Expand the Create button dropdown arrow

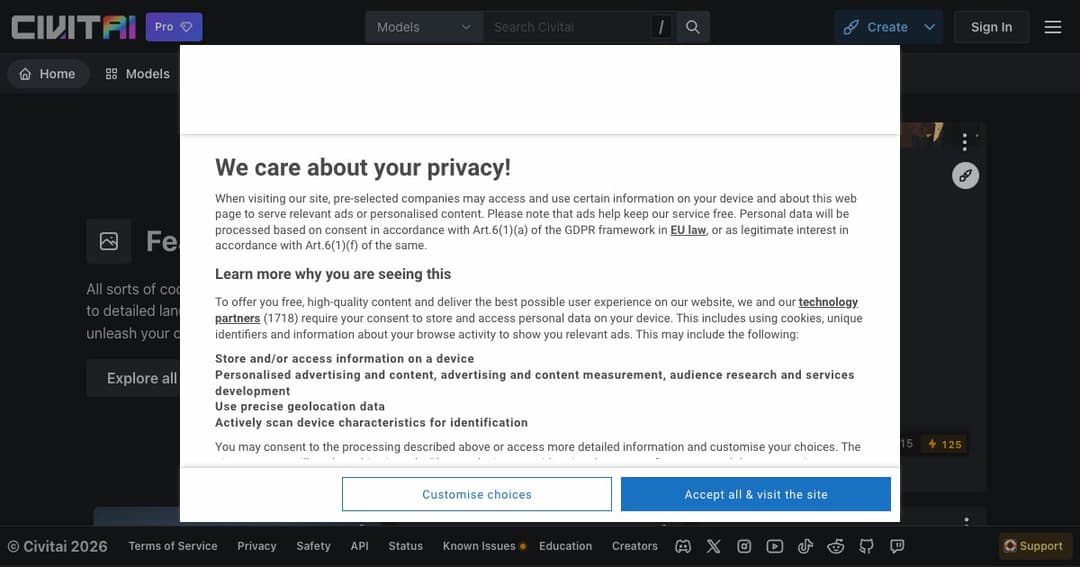point(929,27)
